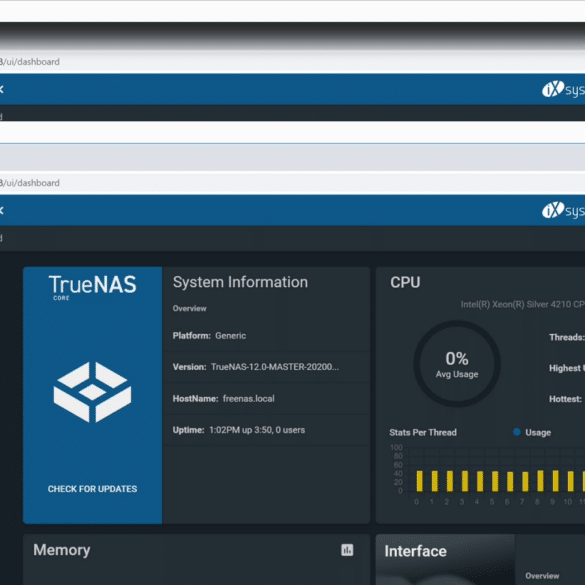Click Overview in the Interface card
585x585 pixels.
pyautogui.click(x=542, y=576)
